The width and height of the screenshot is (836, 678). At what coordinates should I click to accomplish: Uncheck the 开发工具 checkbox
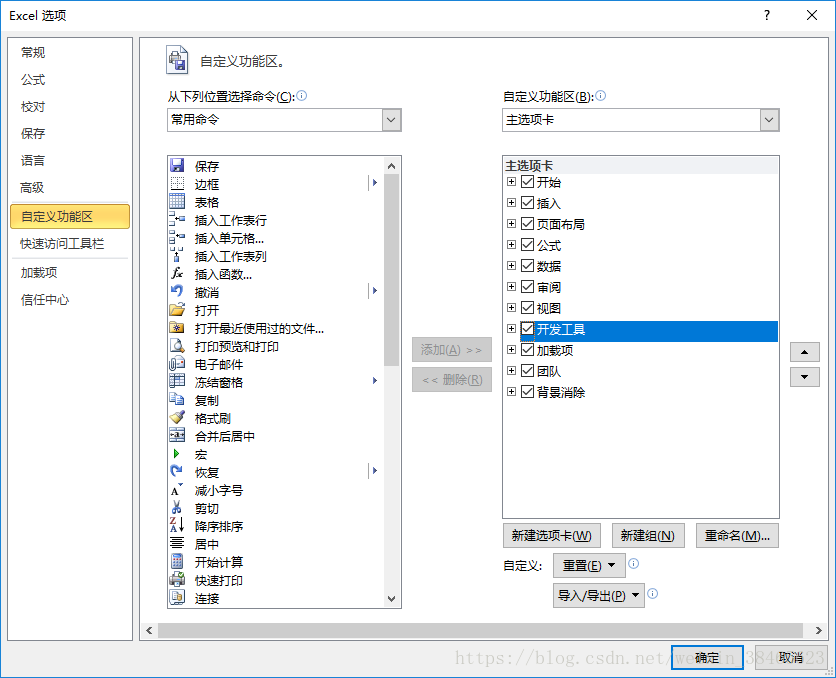[x=527, y=329]
